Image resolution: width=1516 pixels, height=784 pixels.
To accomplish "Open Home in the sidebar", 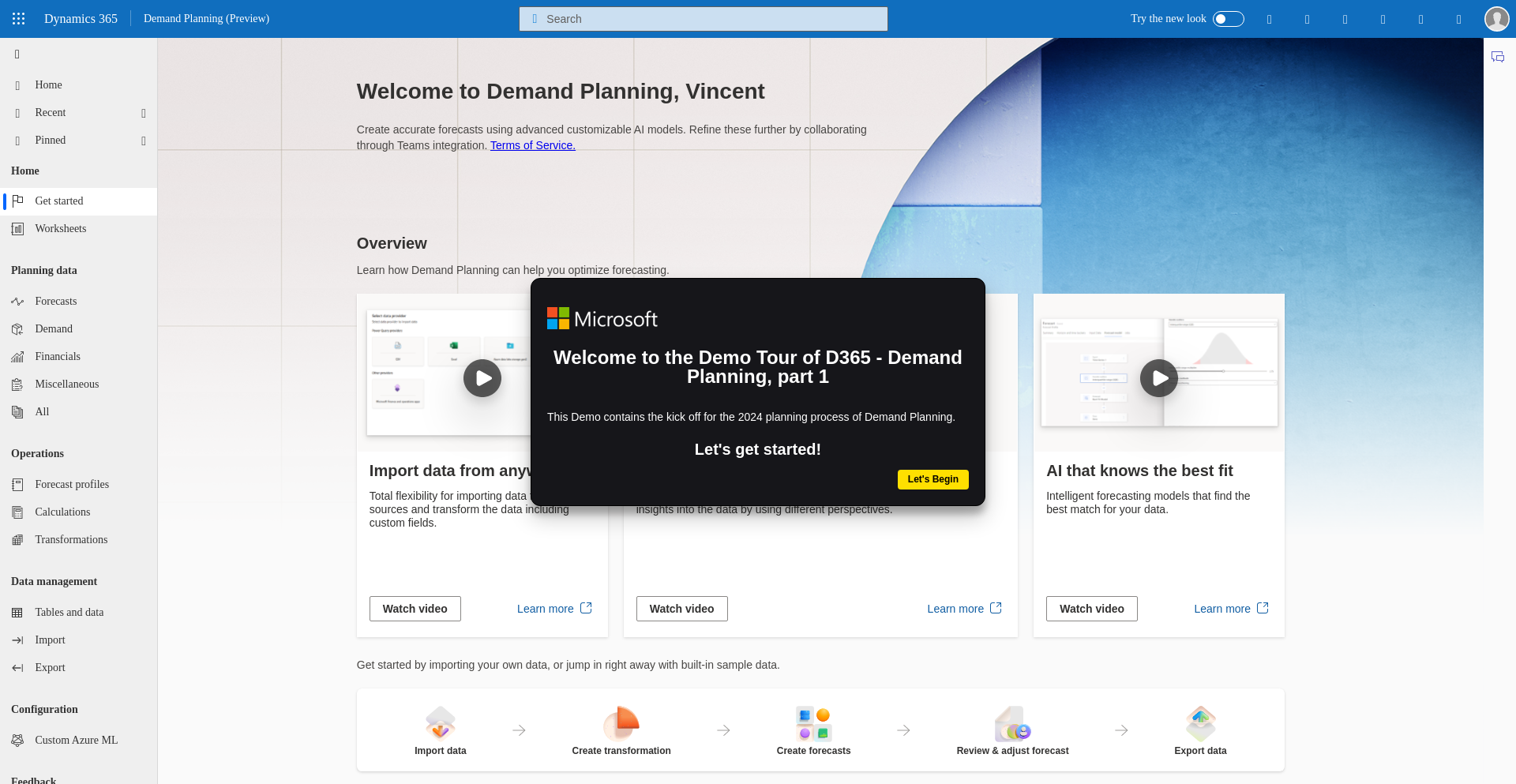I will (78, 85).
